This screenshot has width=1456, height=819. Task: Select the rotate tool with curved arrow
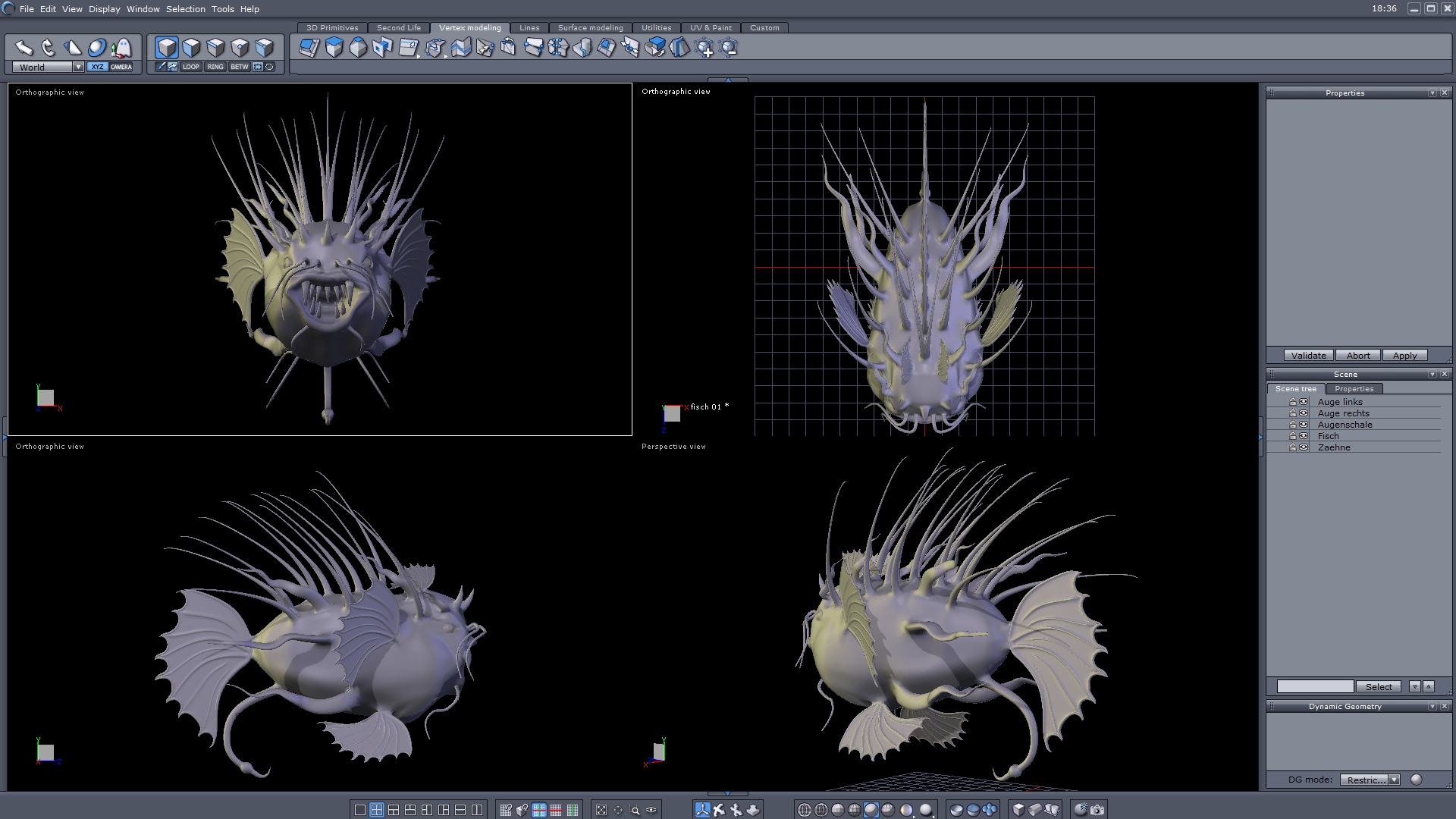click(49, 48)
